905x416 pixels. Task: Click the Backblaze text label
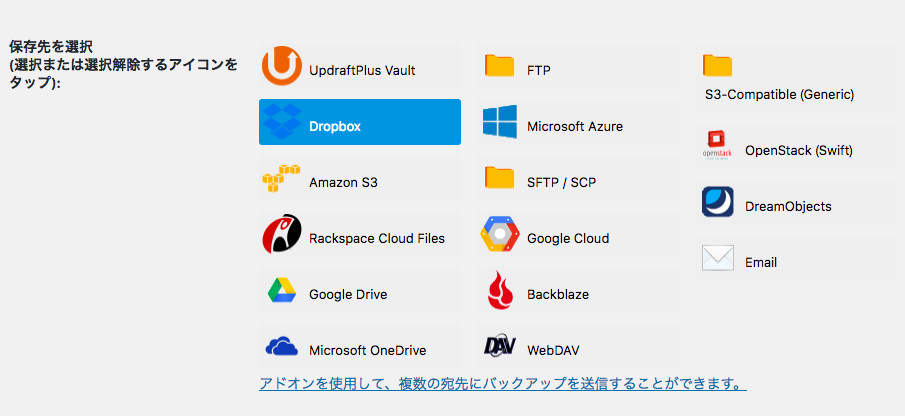558,294
